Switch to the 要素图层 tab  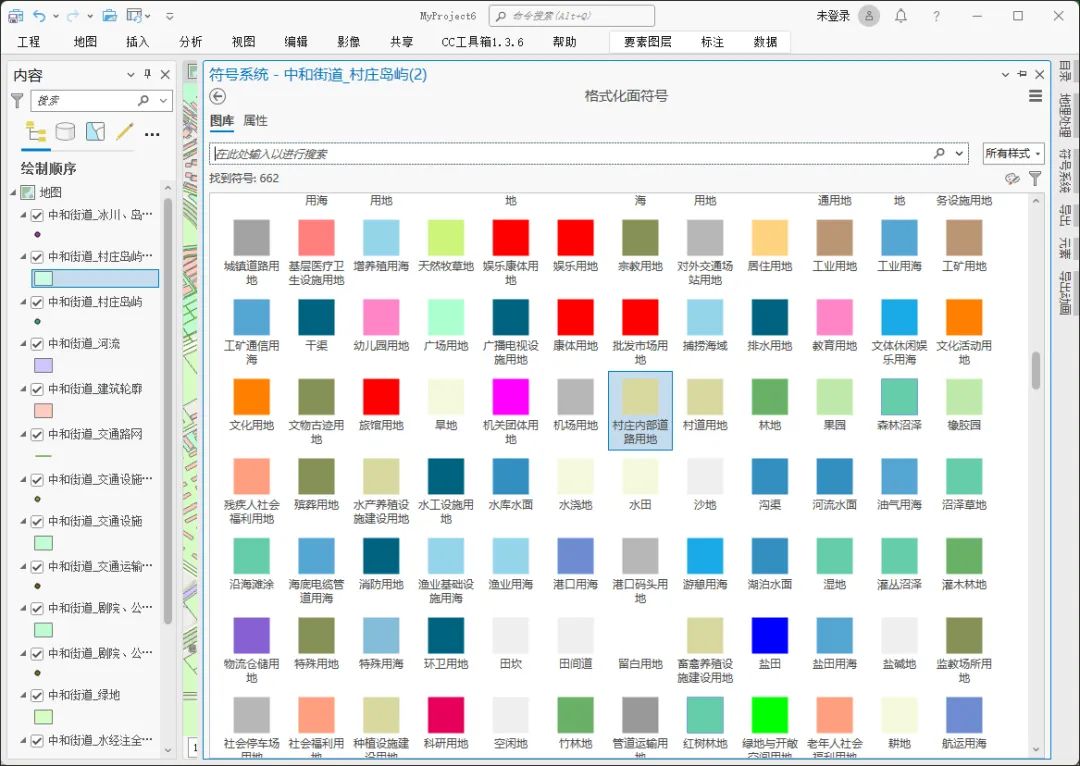[x=647, y=42]
